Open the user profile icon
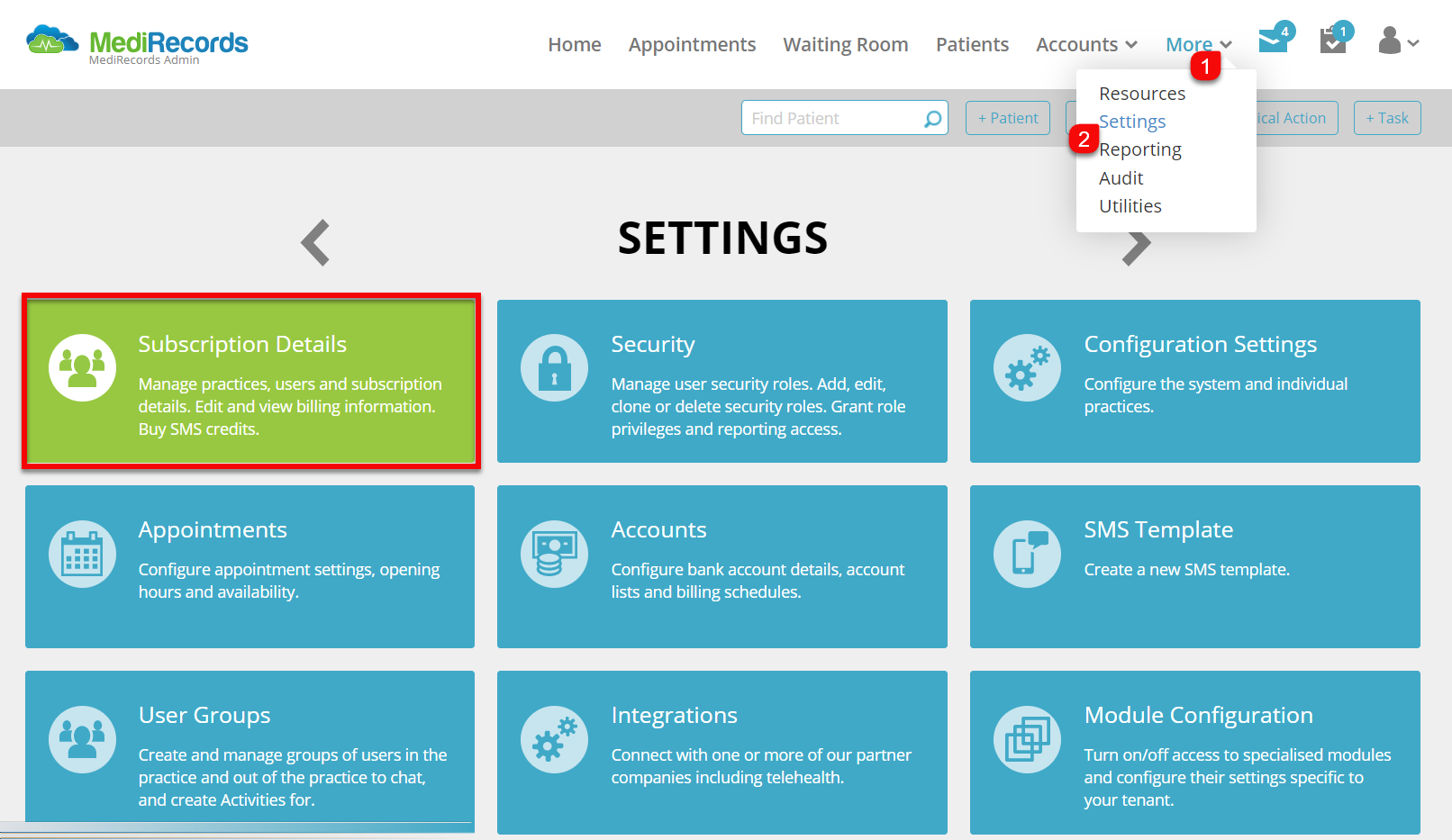 [1390, 41]
